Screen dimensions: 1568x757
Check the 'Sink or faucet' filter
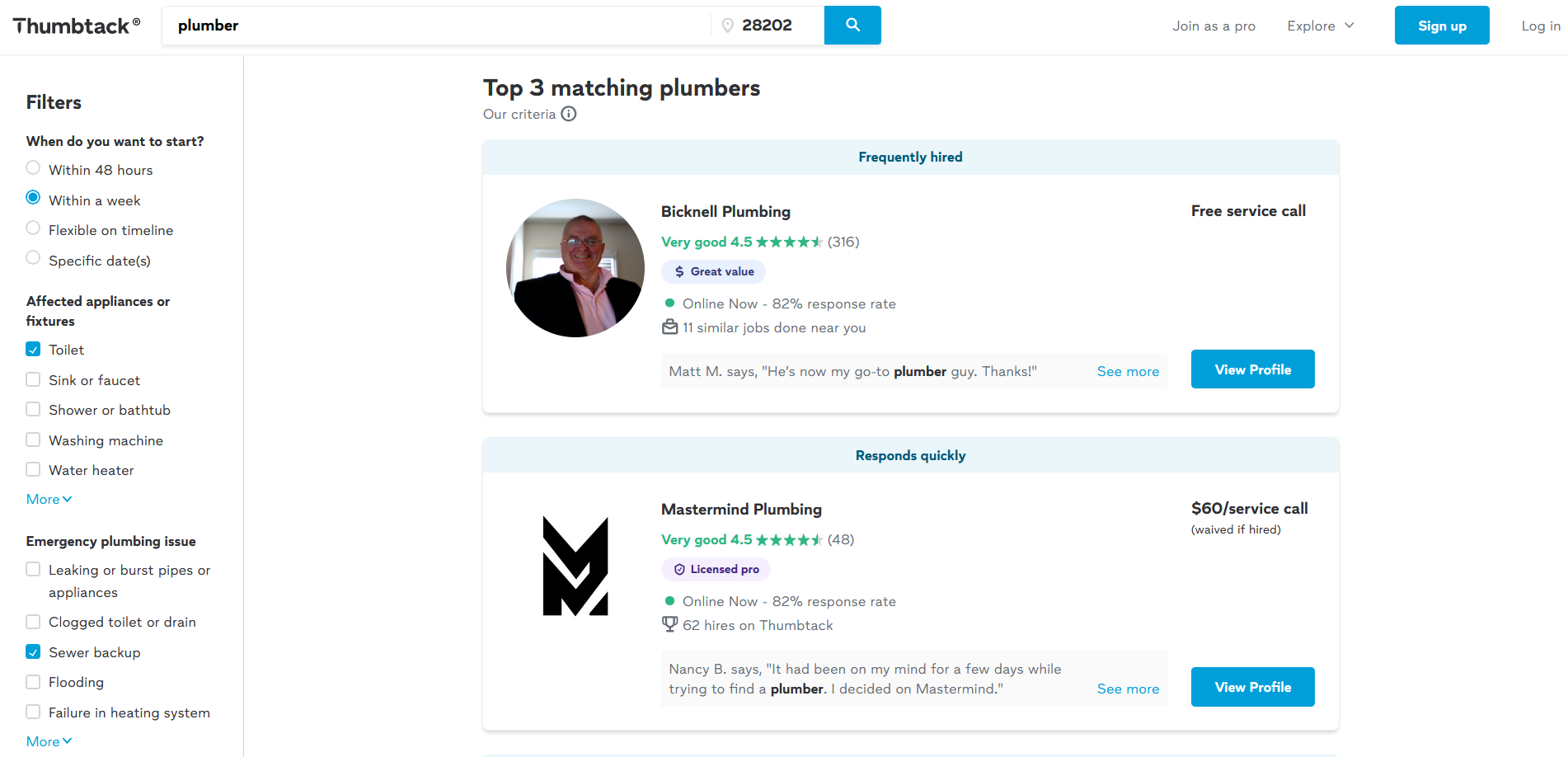click(33, 378)
